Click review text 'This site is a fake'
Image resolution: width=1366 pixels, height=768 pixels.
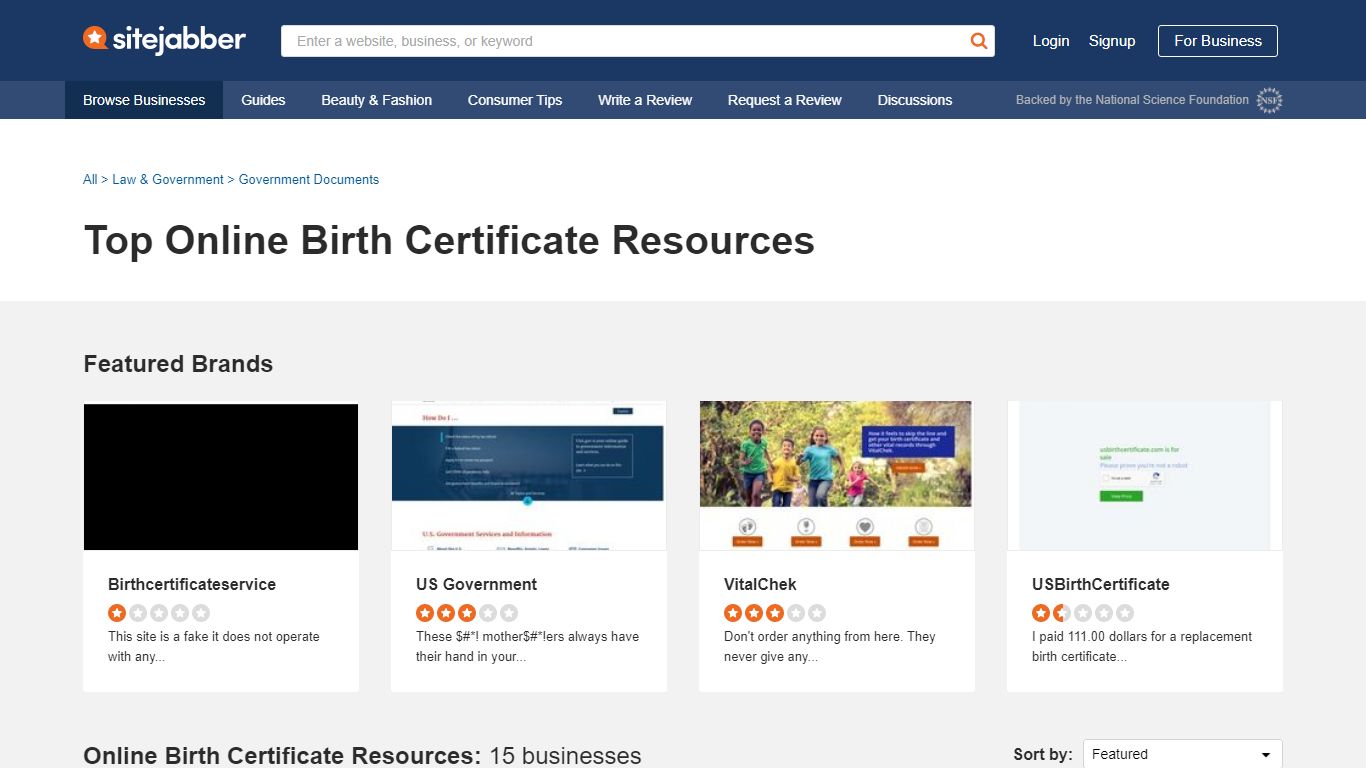pyautogui.click(x=214, y=646)
